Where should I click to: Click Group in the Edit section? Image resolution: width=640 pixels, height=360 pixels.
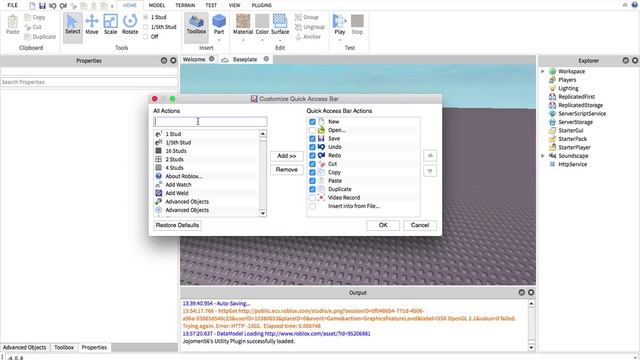307,17
